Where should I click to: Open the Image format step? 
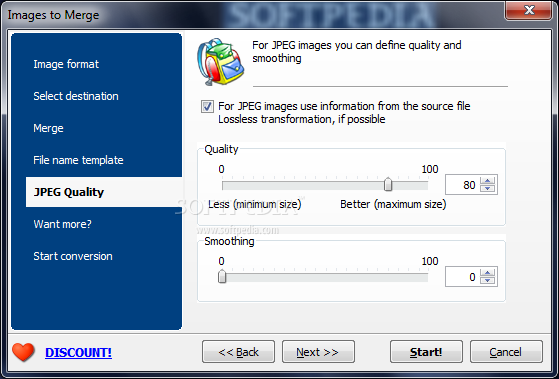66,64
